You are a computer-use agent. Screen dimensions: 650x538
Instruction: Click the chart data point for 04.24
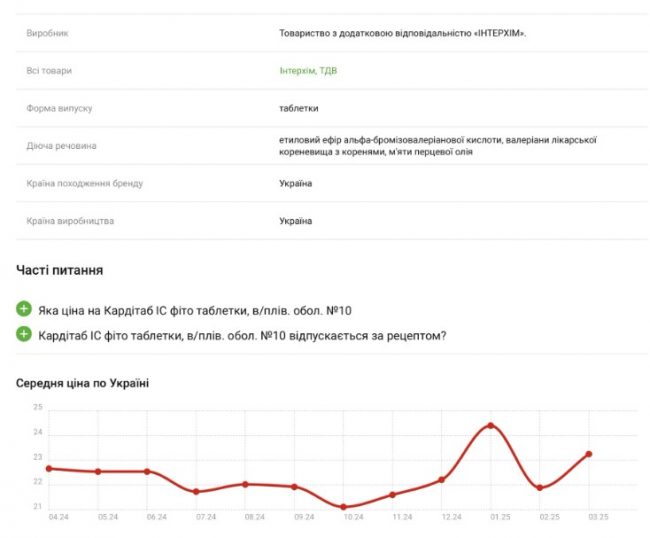(x=49, y=468)
